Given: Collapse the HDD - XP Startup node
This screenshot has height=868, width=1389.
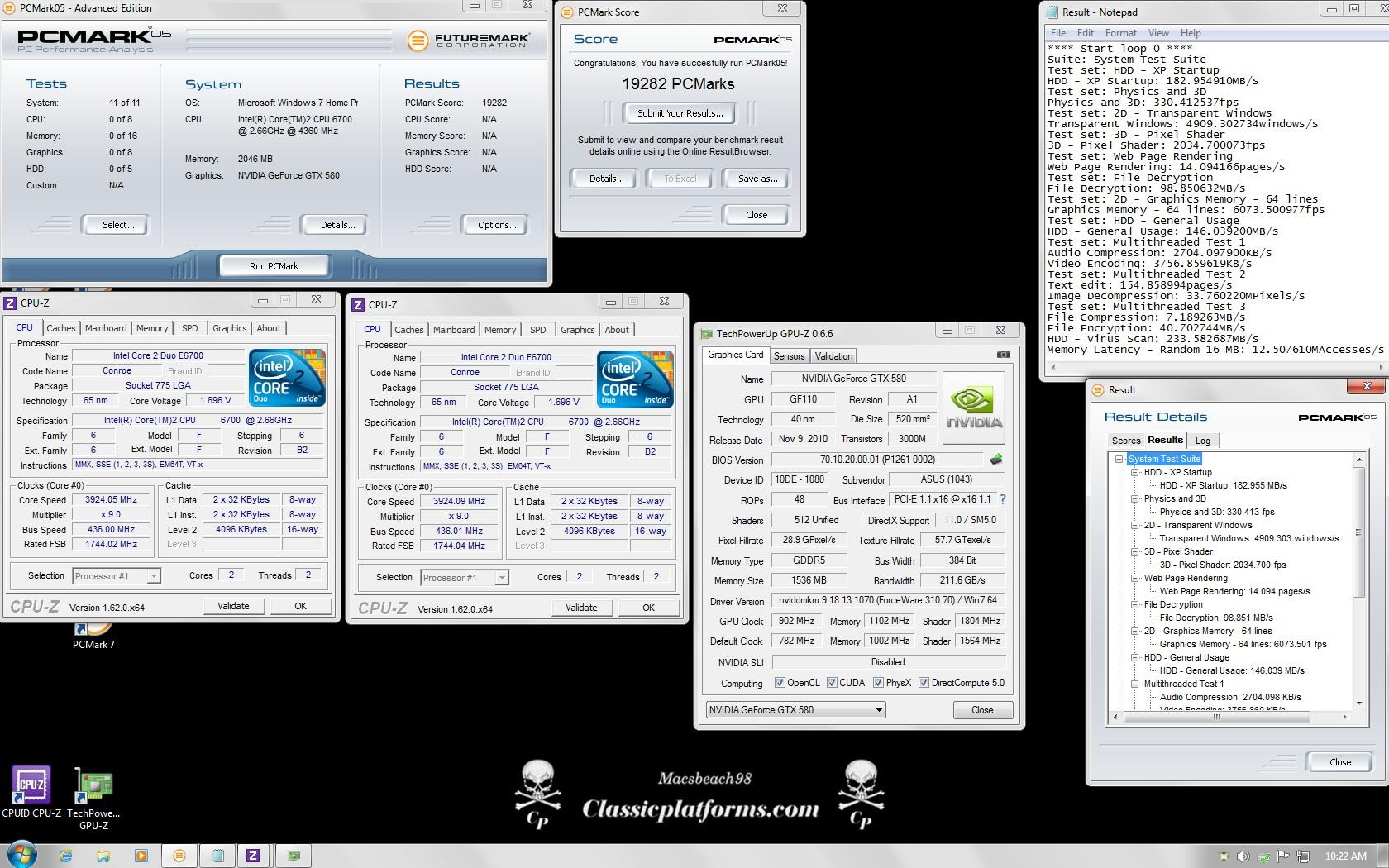Looking at the screenshot, I should click(1134, 472).
